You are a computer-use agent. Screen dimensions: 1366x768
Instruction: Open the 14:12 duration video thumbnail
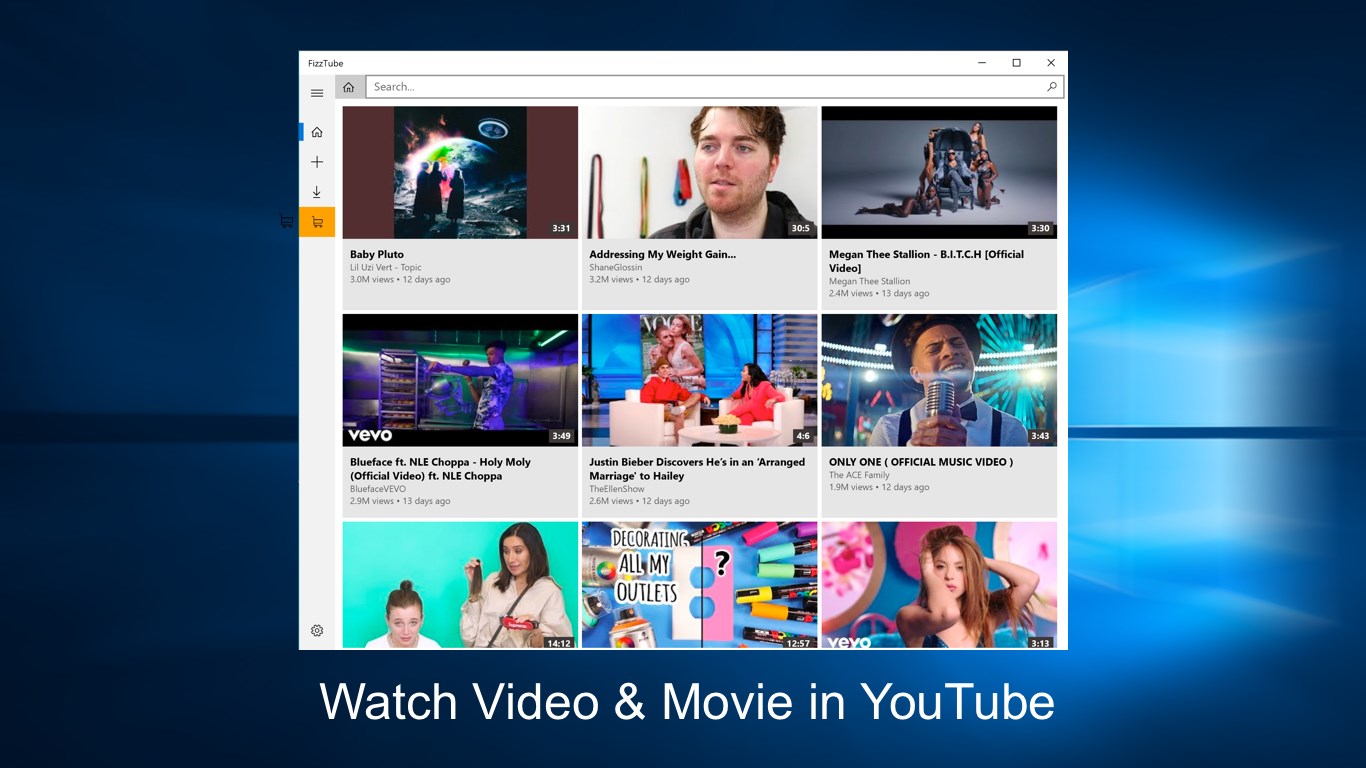pyautogui.click(x=460, y=585)
